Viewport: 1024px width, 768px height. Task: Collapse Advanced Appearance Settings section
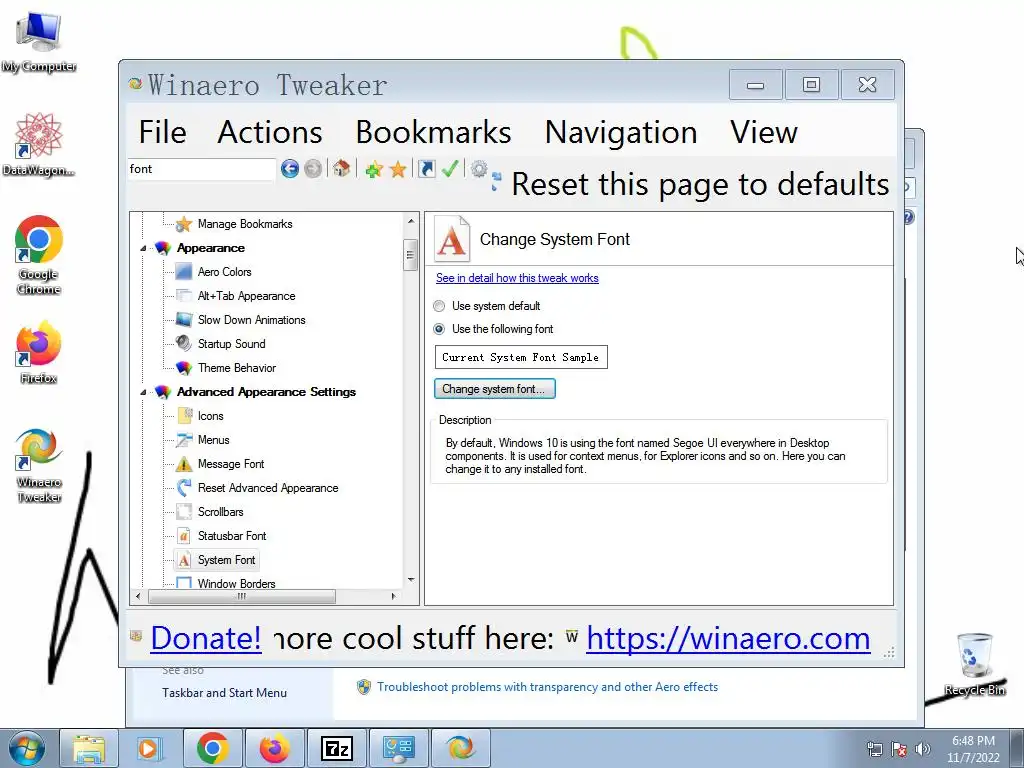click(143, 392)
